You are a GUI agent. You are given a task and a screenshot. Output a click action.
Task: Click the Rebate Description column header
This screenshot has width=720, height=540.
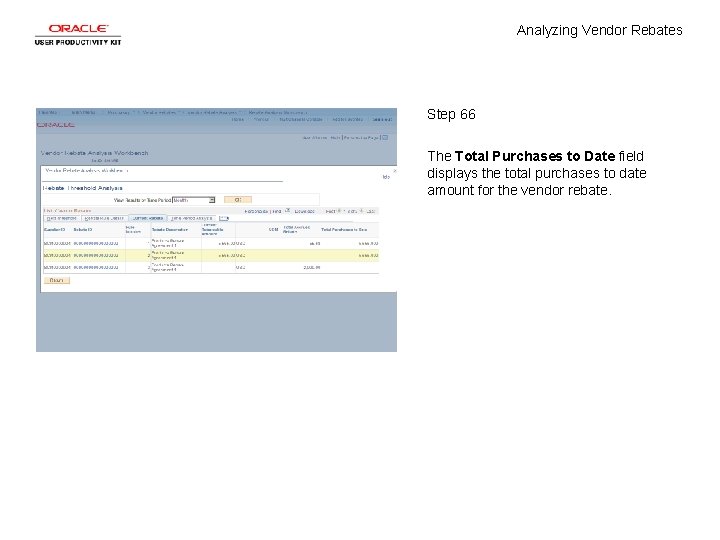pyautogui.click(x=170, y=230)
